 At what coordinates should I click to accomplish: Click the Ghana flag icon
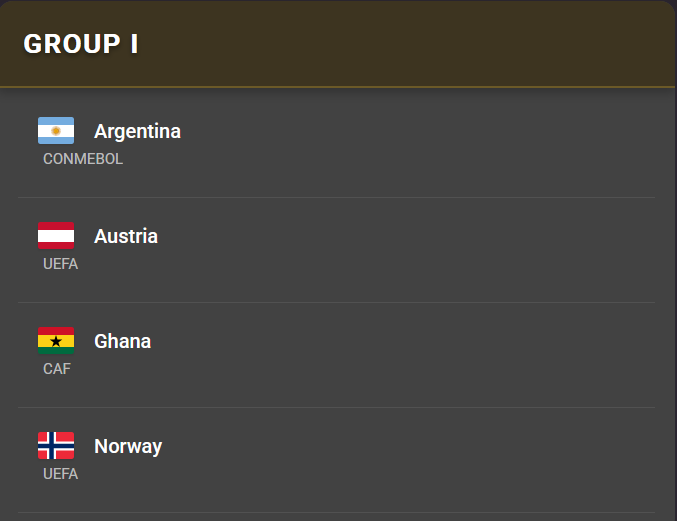click(56, 341)
